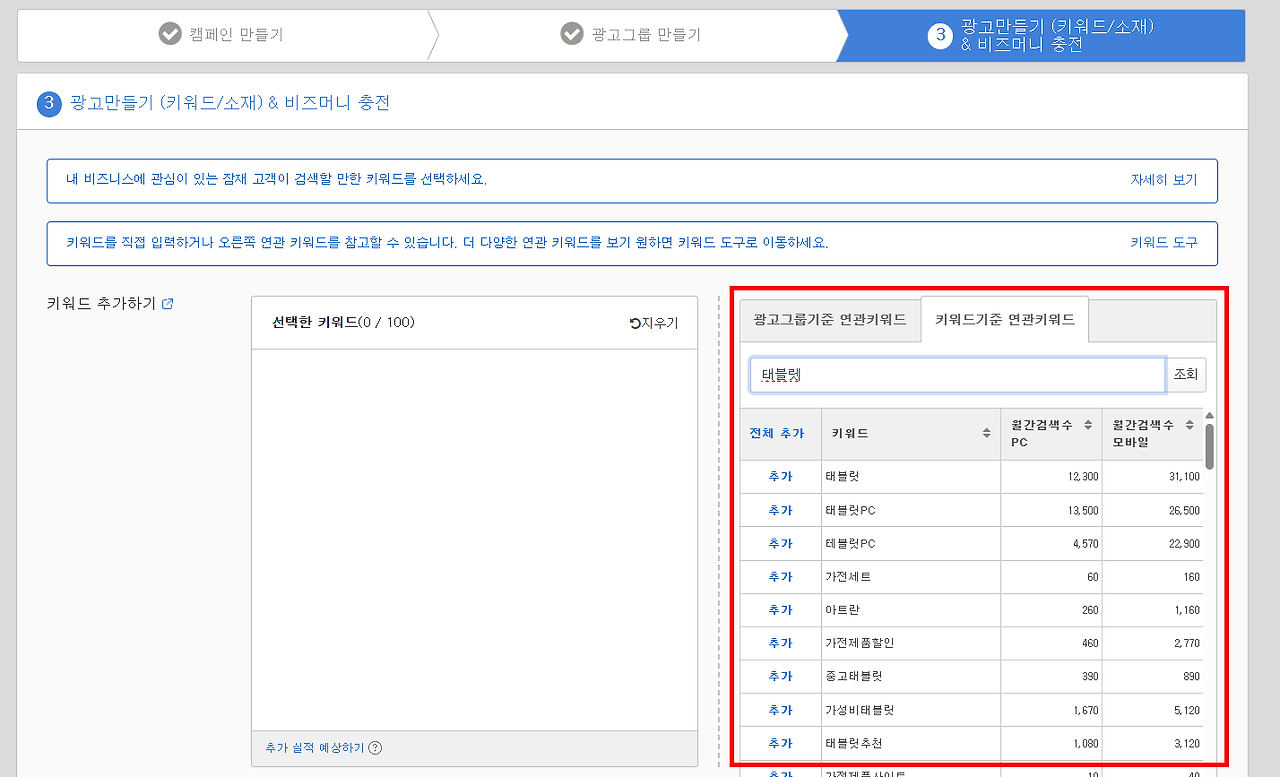Click the 조회 search button
The width and height of the screenshot is (1280, 777).
coord(1186,375)
